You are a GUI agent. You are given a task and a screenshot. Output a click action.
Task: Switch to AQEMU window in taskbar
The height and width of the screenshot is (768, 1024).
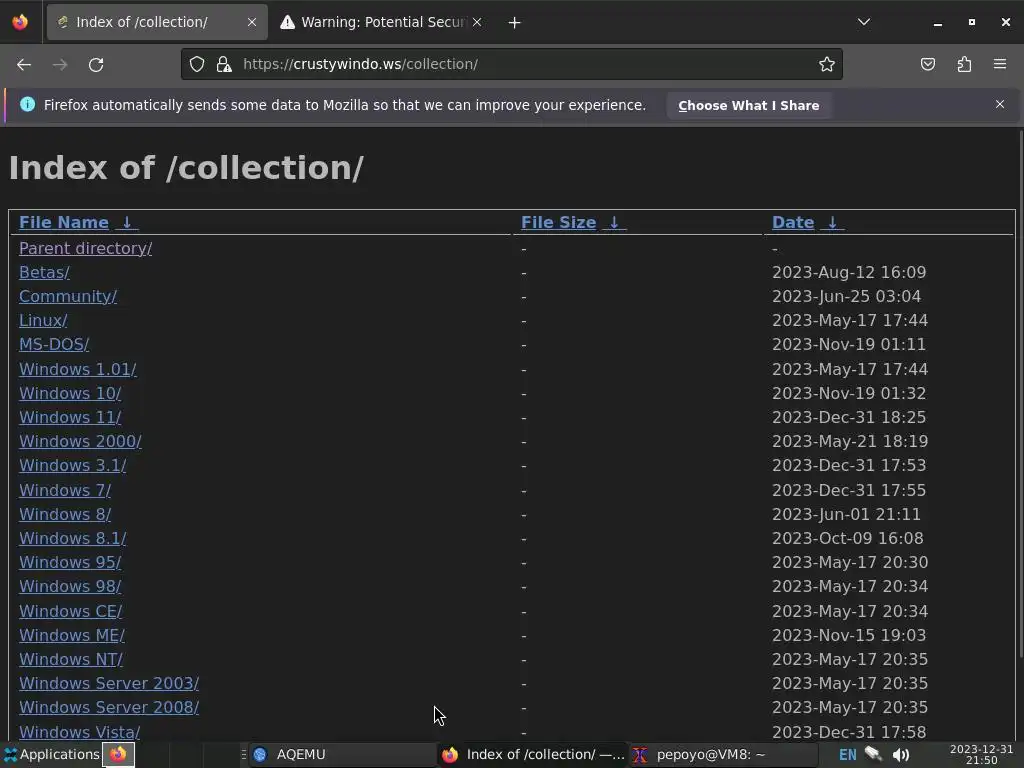coord(340,755)
